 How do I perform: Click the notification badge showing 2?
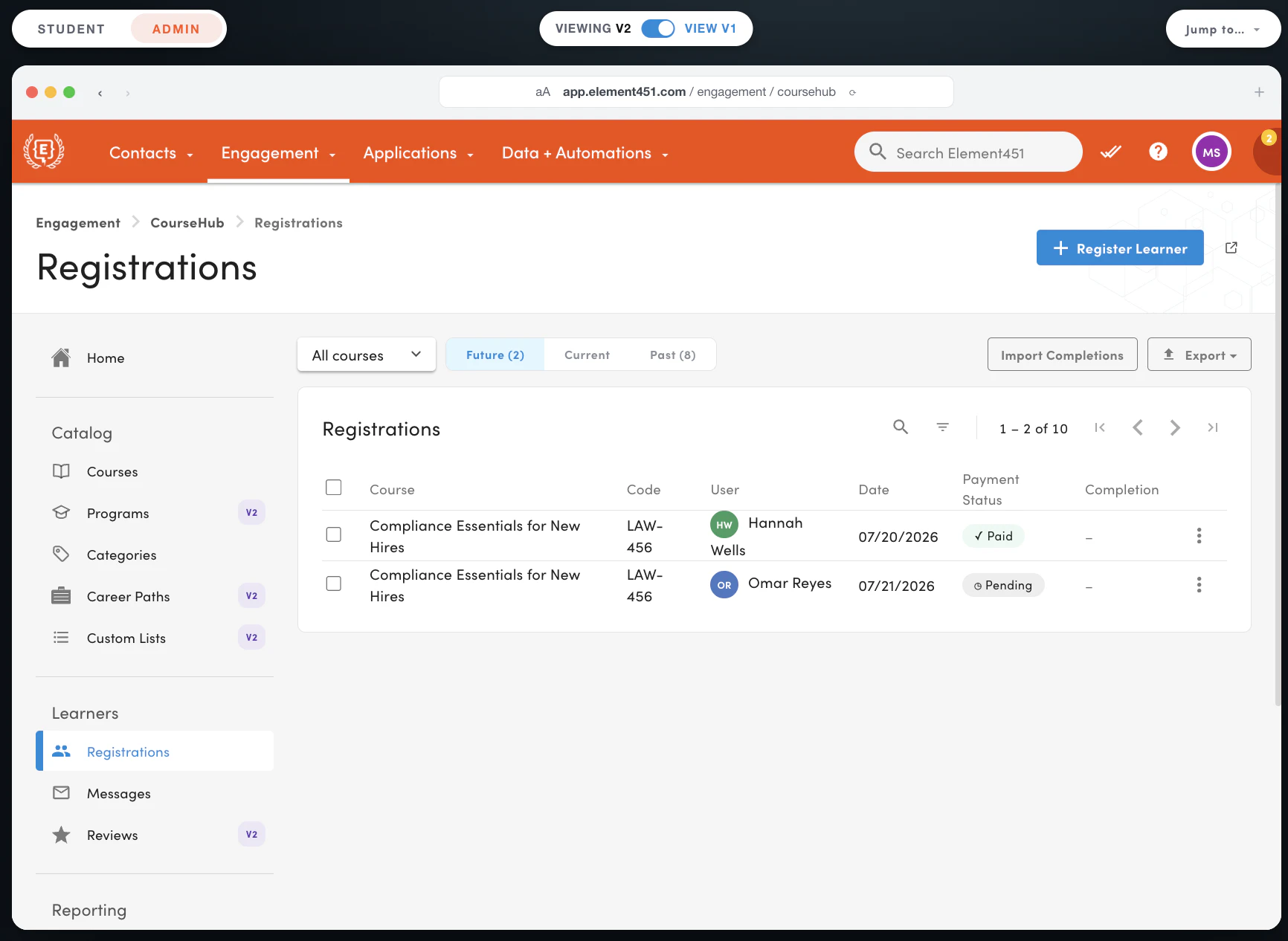tap(1269, 138)
